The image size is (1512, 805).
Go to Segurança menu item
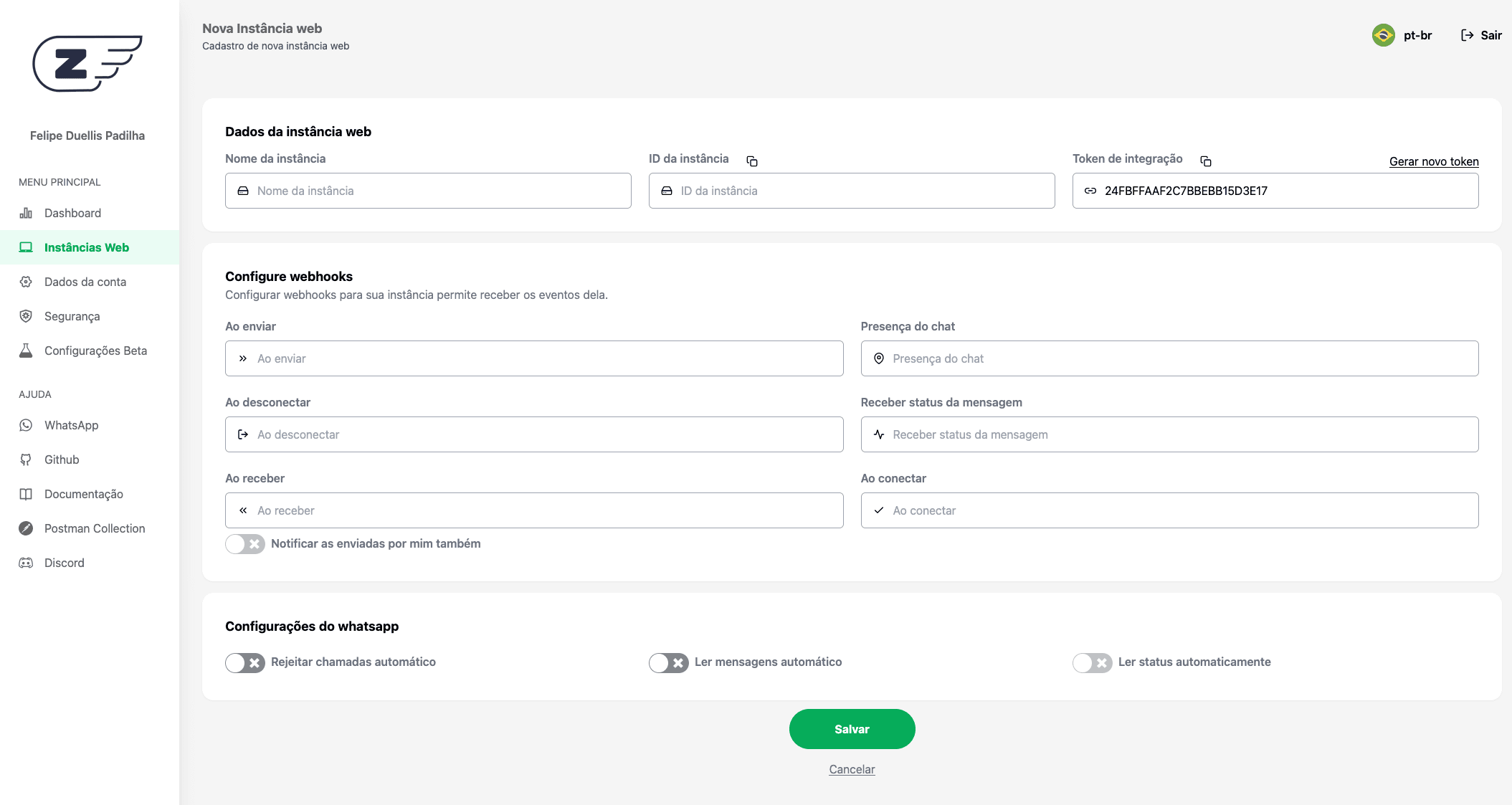(90, 316)
